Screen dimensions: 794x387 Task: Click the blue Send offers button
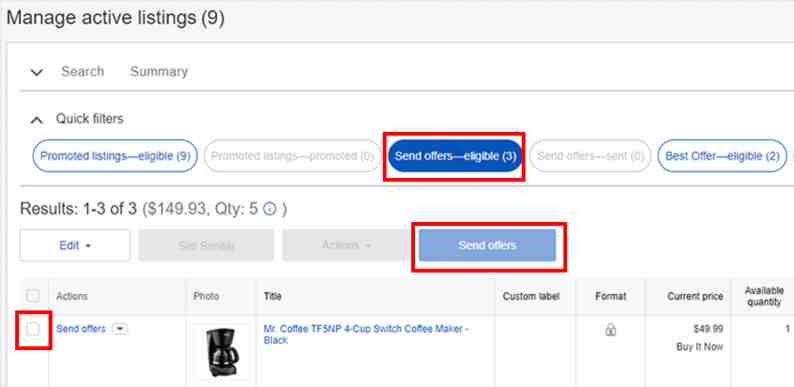tap(487, 246)
